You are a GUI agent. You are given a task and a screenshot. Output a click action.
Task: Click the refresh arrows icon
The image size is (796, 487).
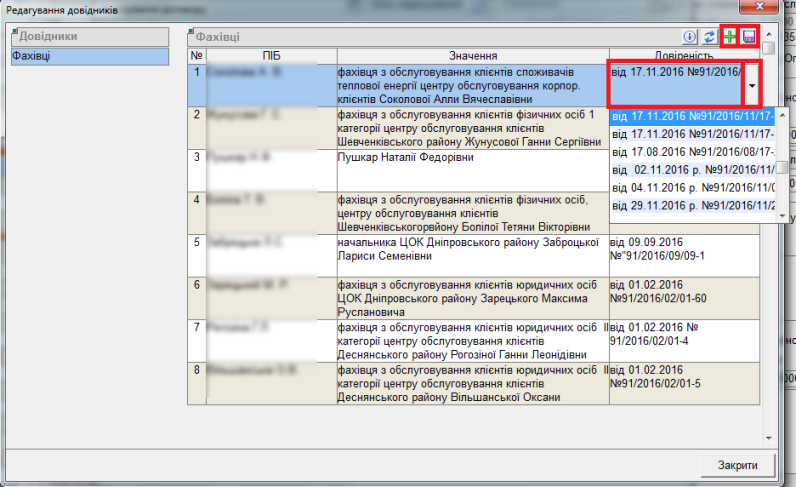pos(709,36)
